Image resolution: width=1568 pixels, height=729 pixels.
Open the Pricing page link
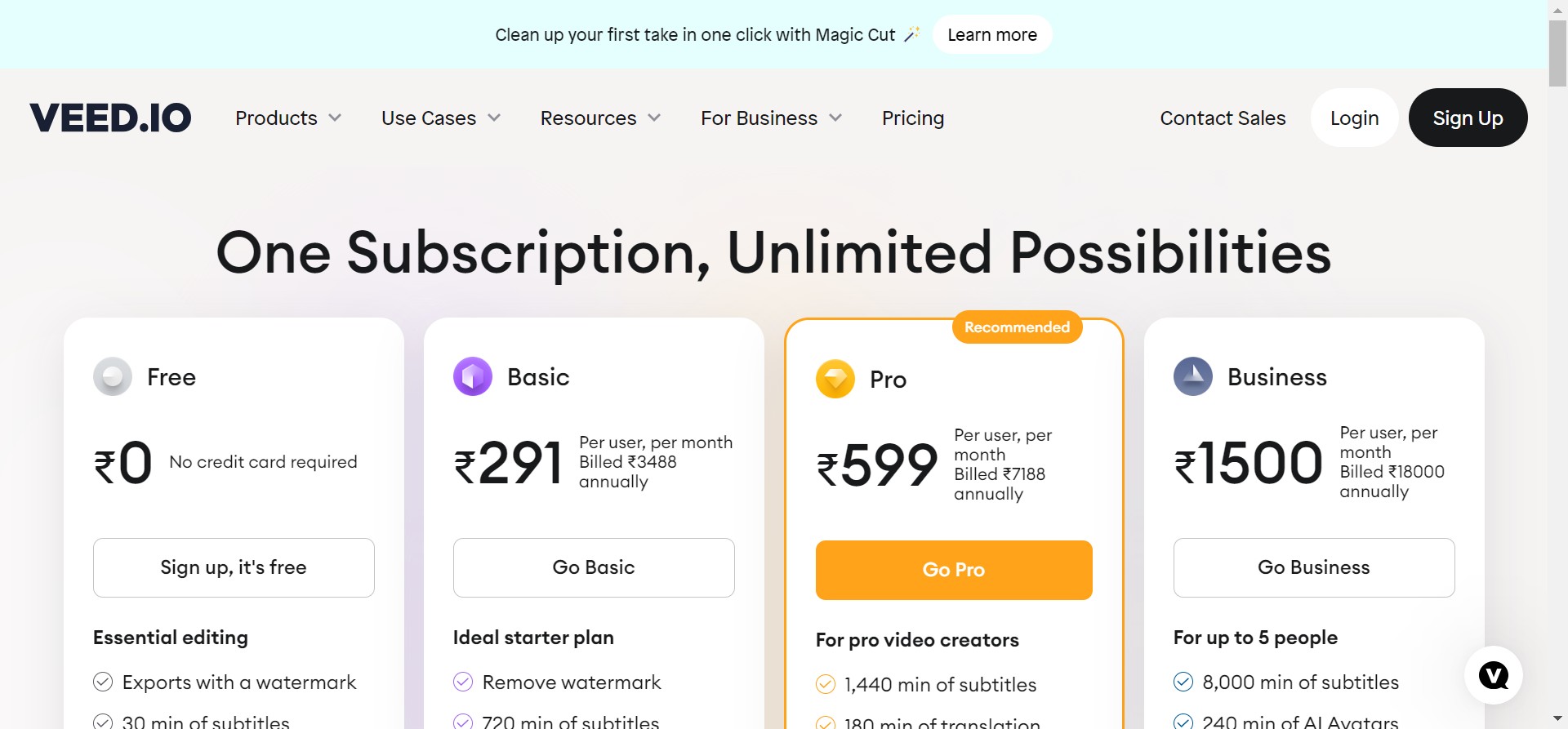[913, 118]
